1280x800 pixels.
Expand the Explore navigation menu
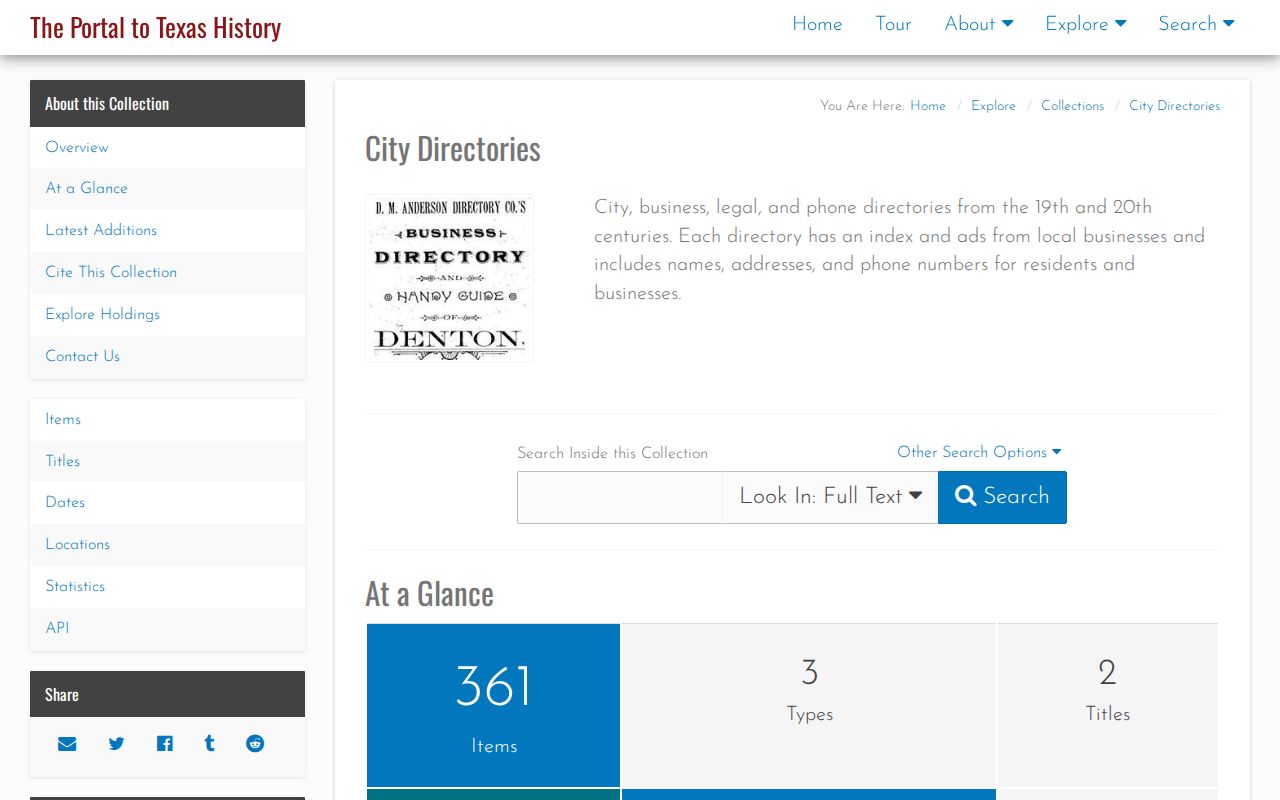pos(1086,24)
